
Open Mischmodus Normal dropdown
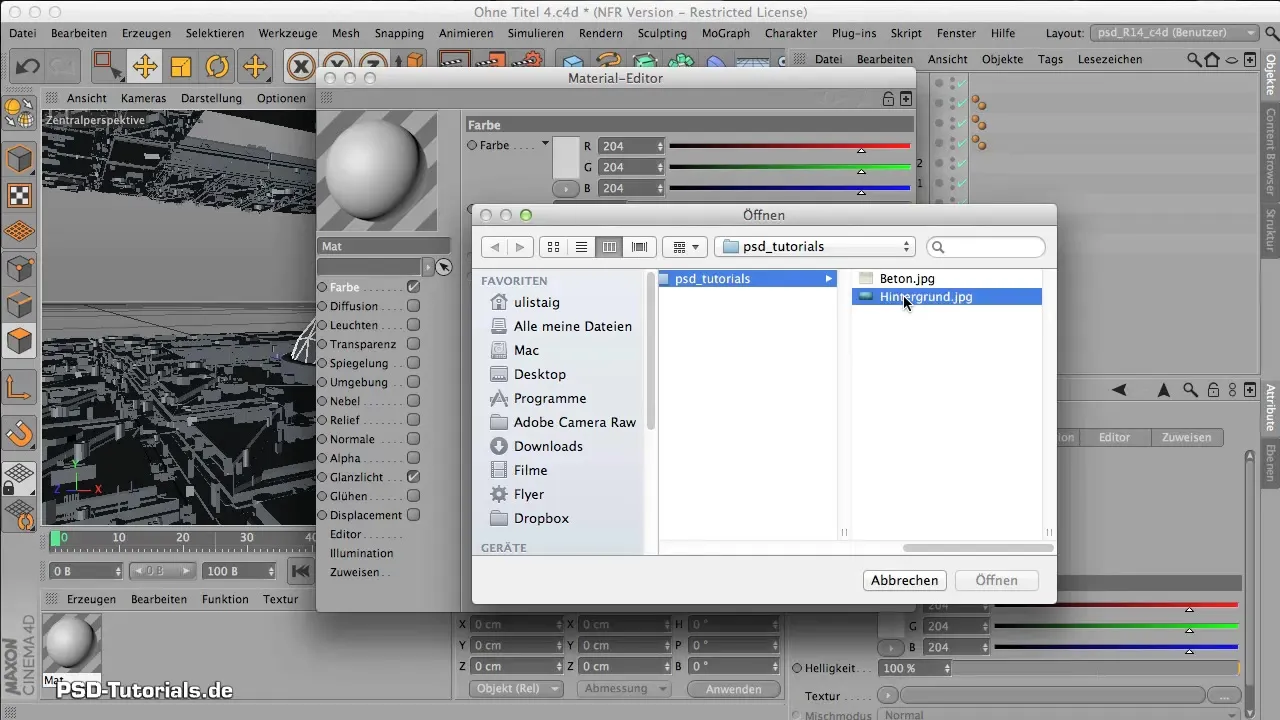(1060, 716)
